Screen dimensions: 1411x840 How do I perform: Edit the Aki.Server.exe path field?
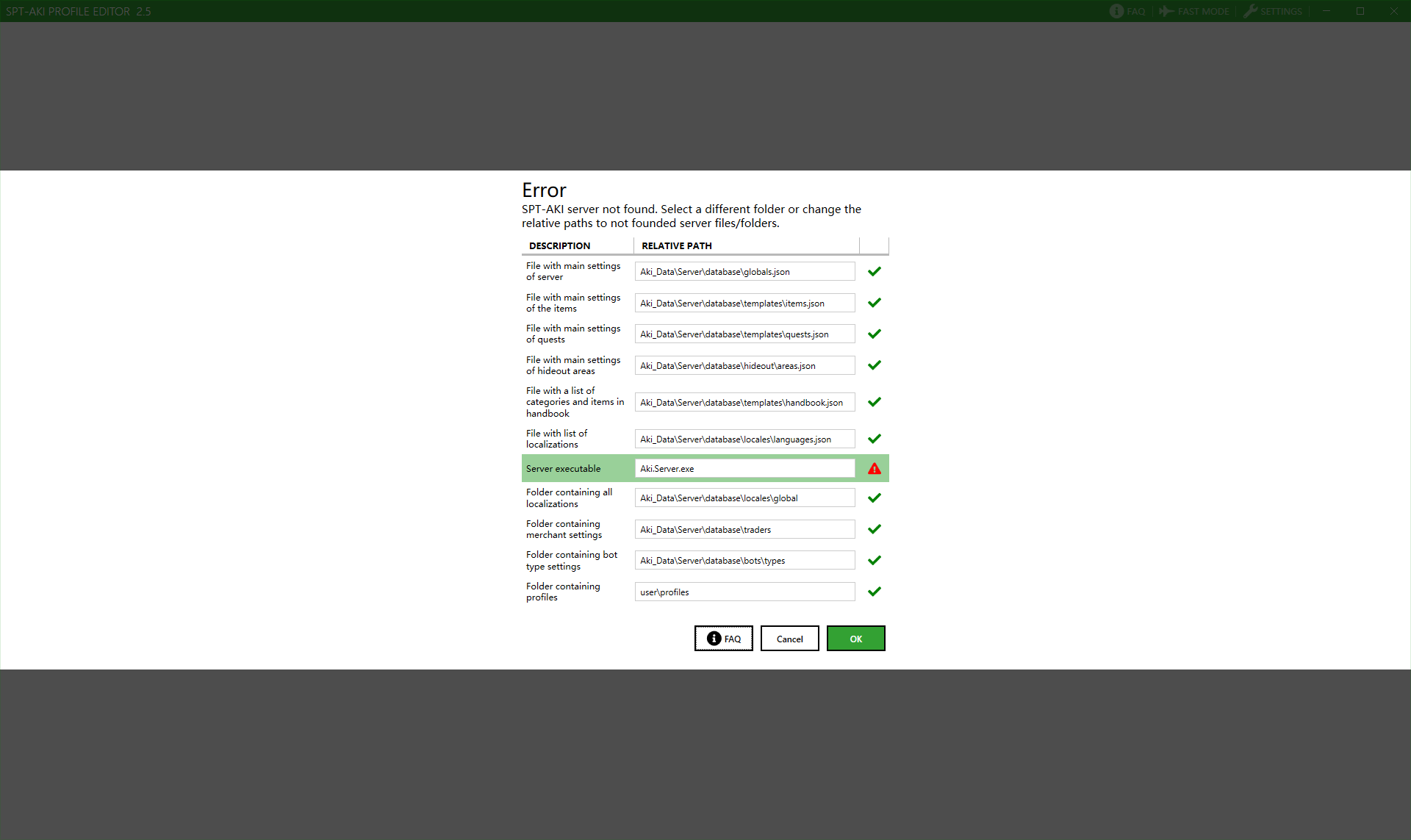[744, 469]
